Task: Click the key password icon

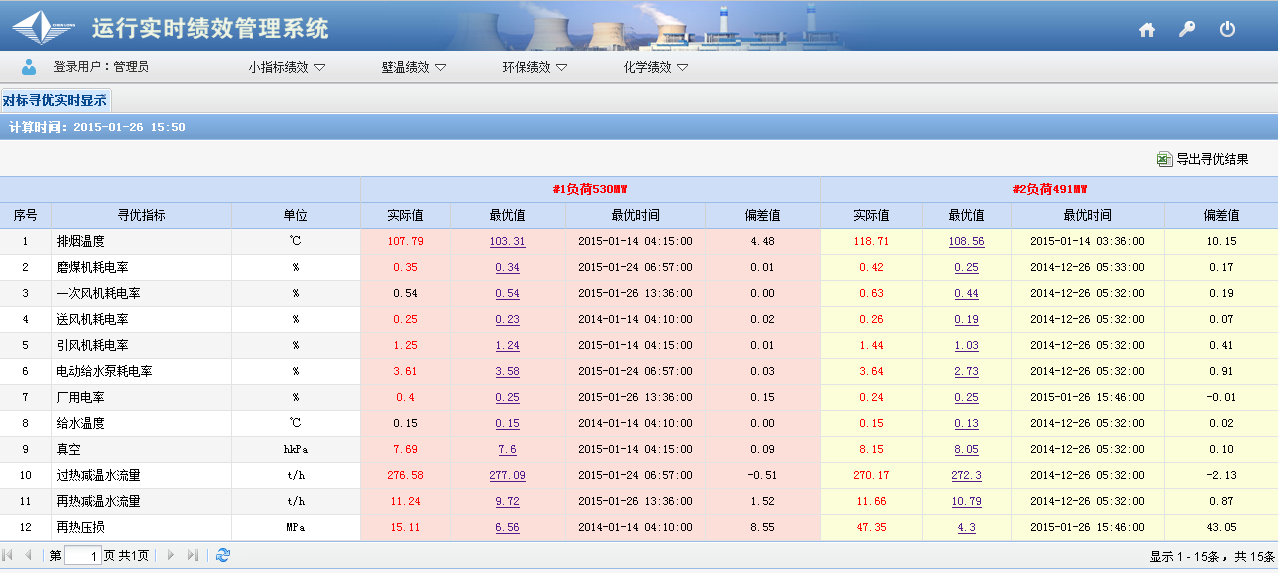Action: pos(1187,29)
